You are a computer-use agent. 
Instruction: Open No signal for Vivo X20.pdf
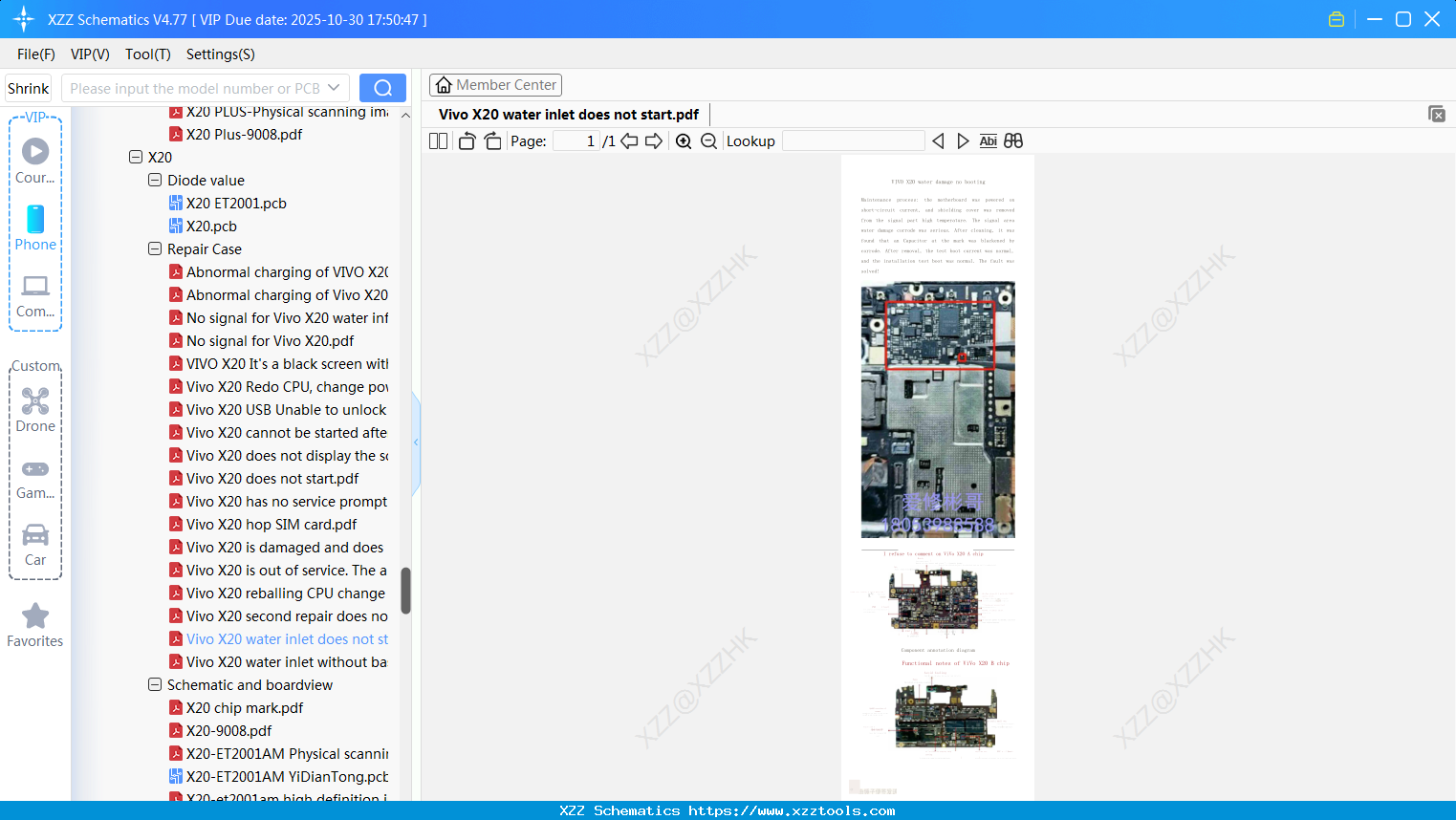270,341
